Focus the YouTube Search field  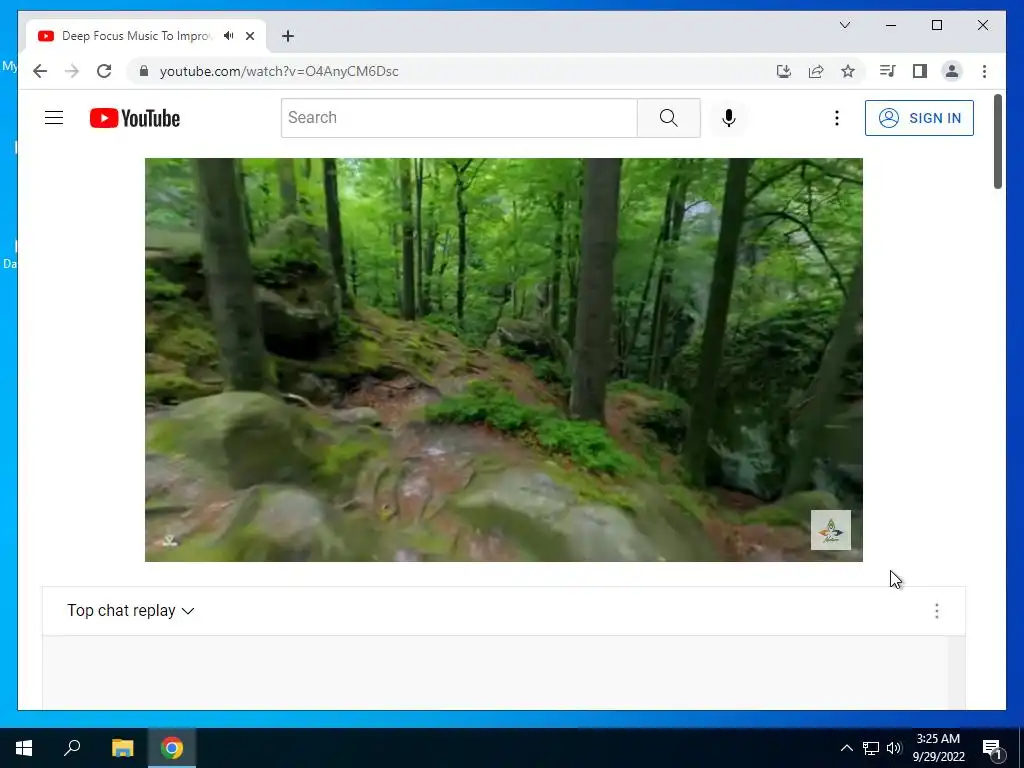pyautogui.click(x=459, y=118)
